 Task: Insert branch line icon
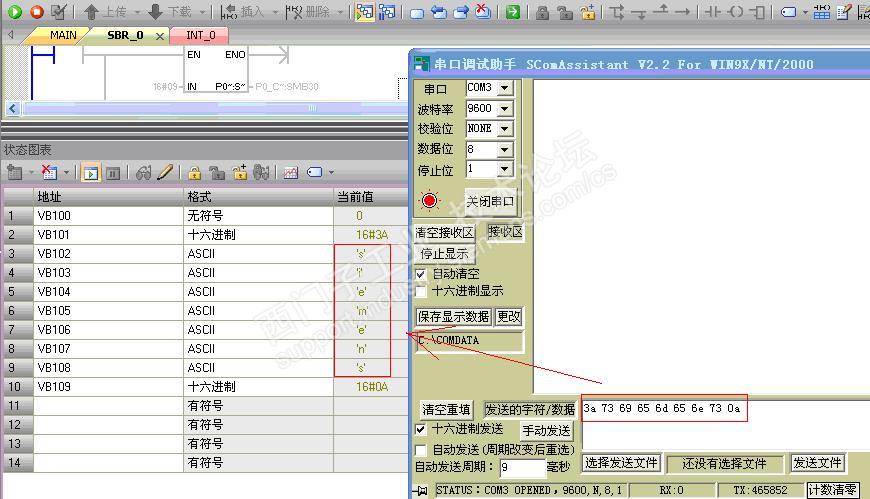[x=616, y=12]
